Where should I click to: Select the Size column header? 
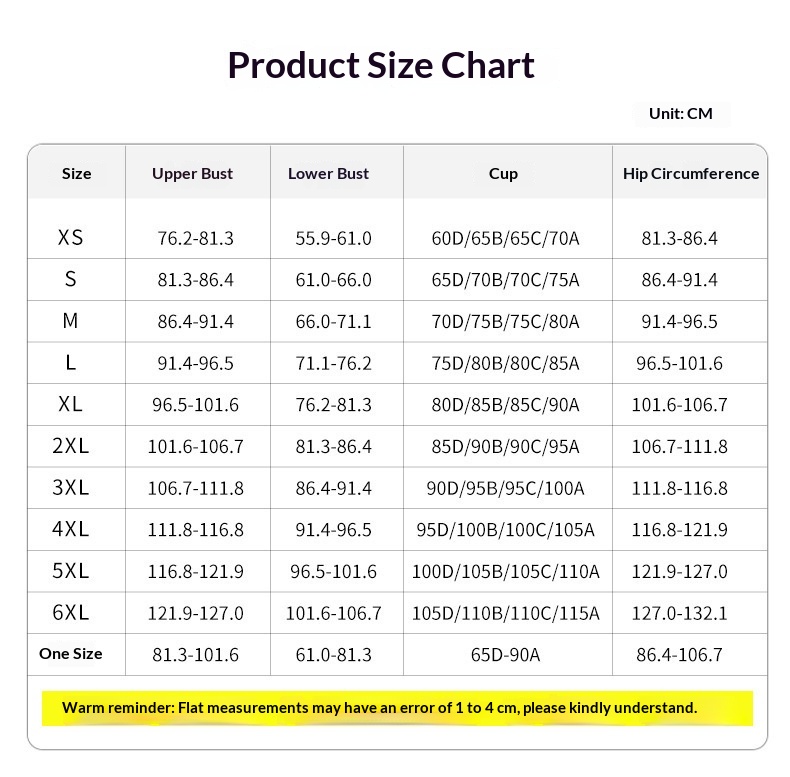(76, 173)
